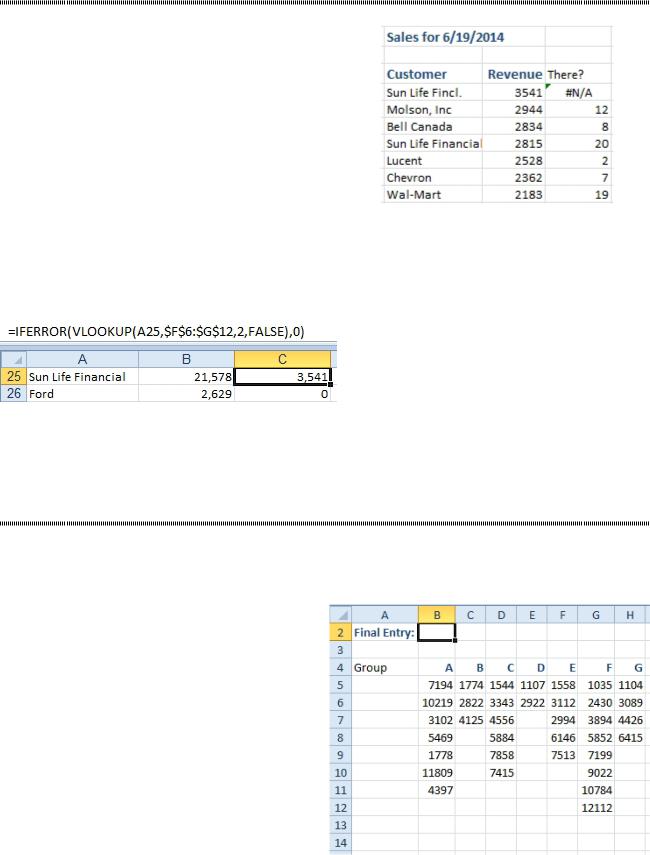Click the Bell Canada customer cell
This screenshot has height=855, width=650.
coord(432,127)
